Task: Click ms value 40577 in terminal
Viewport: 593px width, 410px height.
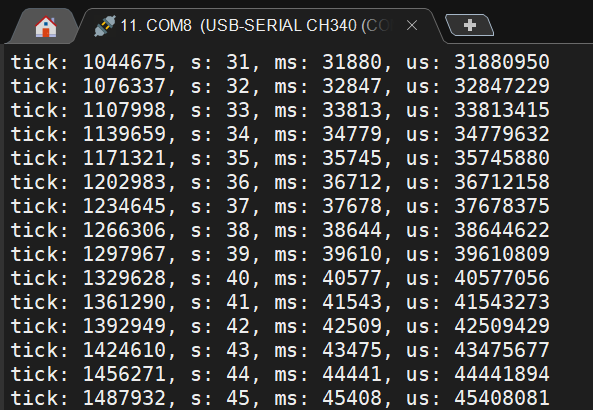Action: (352, 278)
